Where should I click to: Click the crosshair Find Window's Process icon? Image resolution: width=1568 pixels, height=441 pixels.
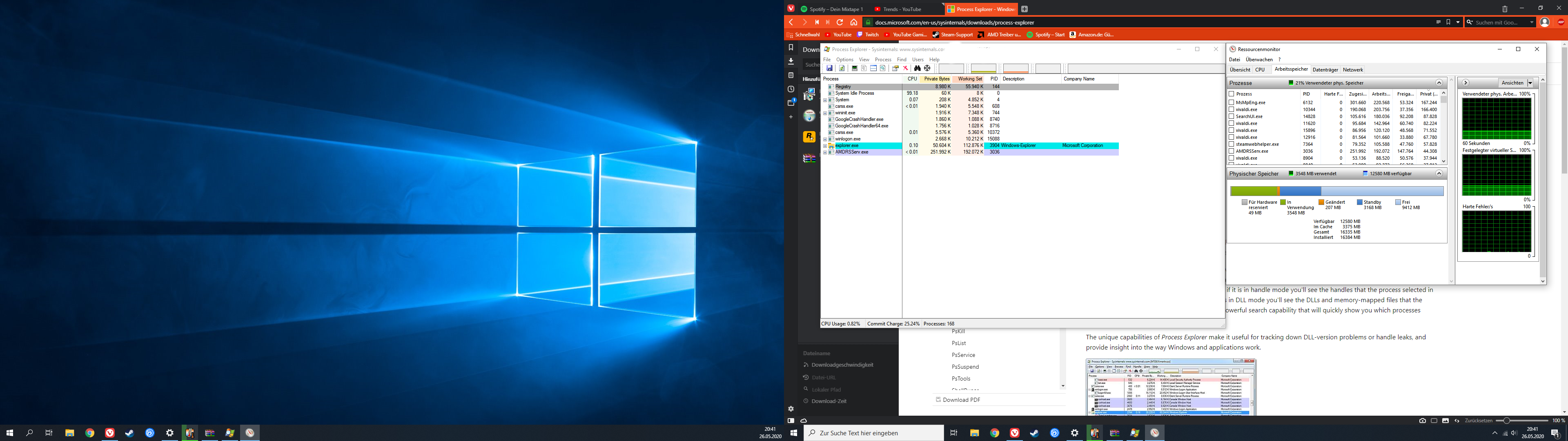(x=927, y=68)
